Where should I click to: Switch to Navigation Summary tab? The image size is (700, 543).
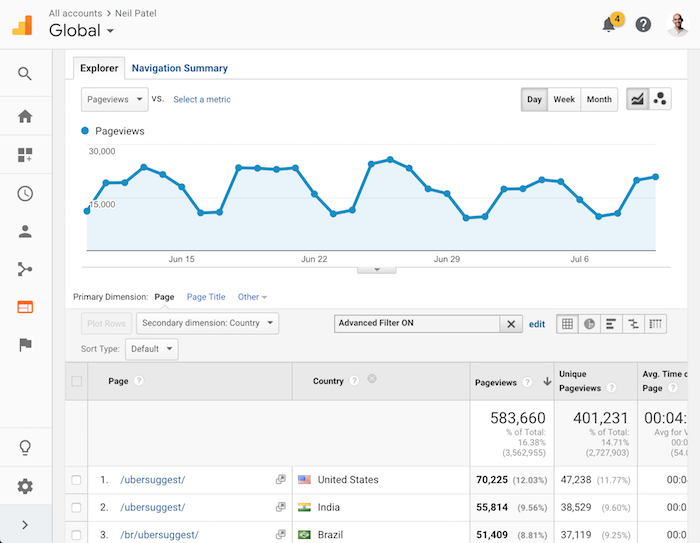pos(179,68)
